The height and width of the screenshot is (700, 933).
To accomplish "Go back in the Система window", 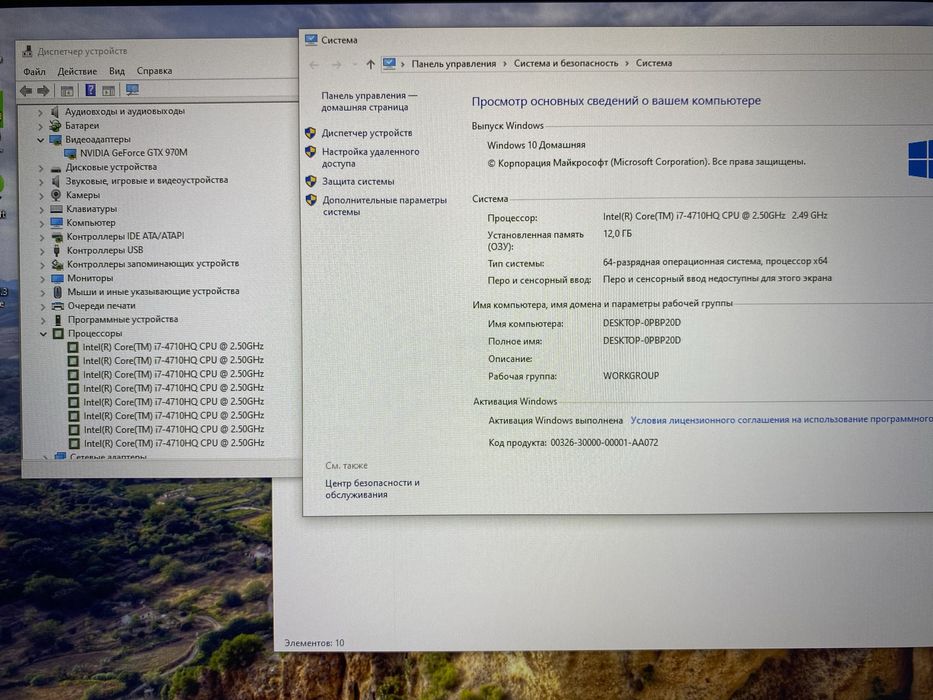I will tap(314, 64).
